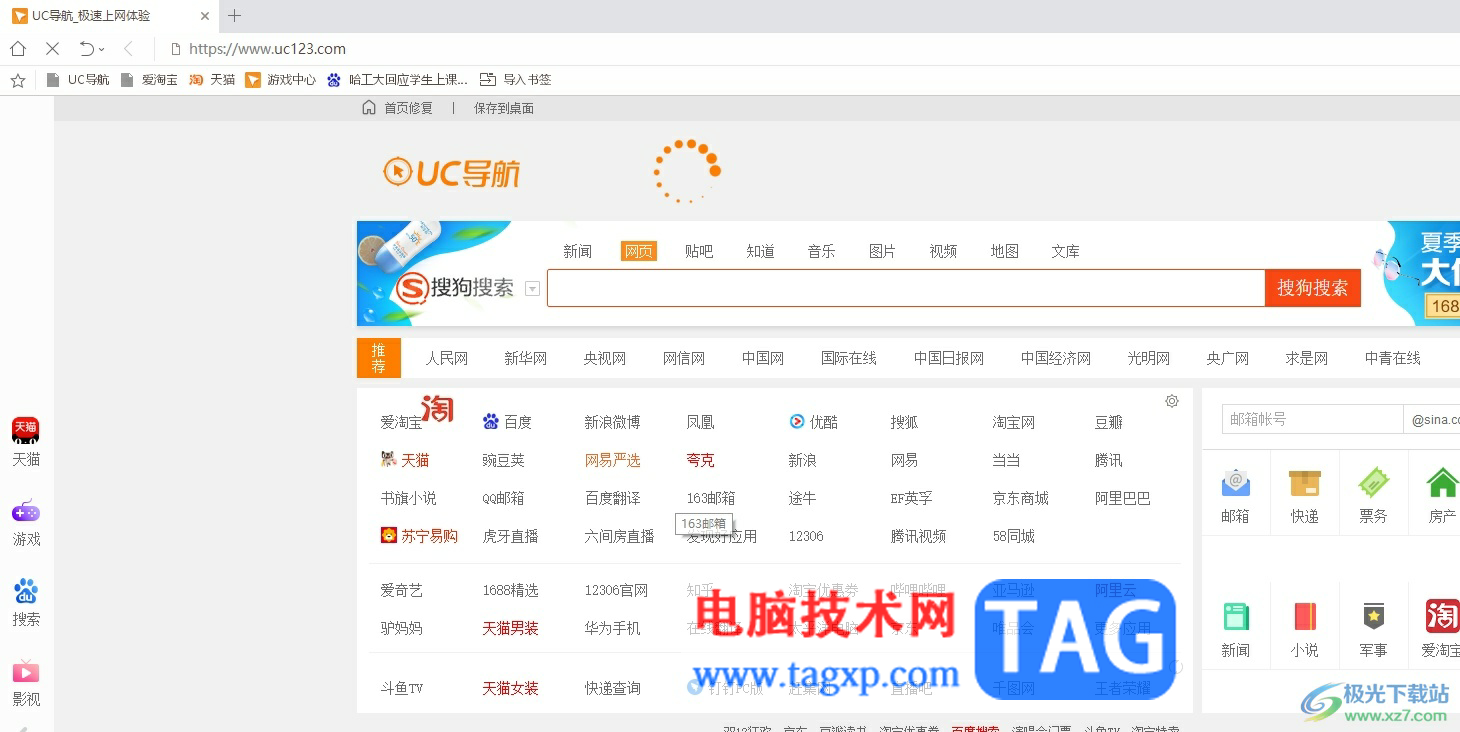Image resolution: width=1460 pixels, height=732 pixels.
Task: Open dropdown arrow beside undo icon
Action: pos(102,49)
